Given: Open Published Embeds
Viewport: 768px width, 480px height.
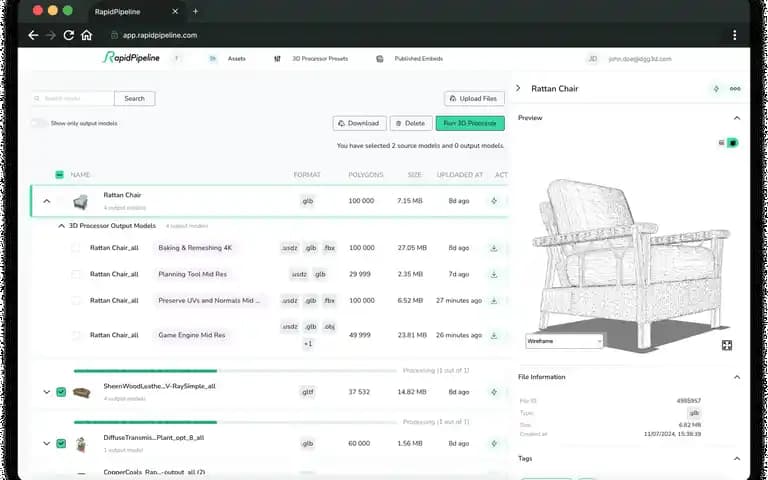Looking at the screenshot, I should pyautogui.click(x=418, y=59).
